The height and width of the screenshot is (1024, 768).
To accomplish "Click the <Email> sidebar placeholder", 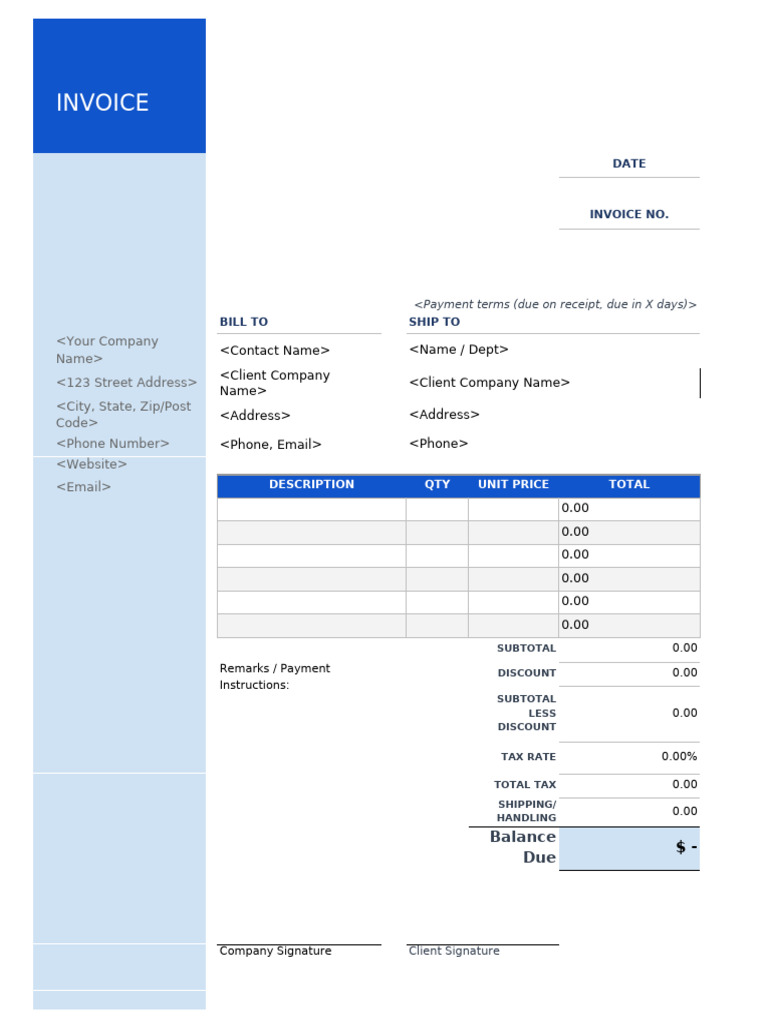I will (x=84, y=487).
